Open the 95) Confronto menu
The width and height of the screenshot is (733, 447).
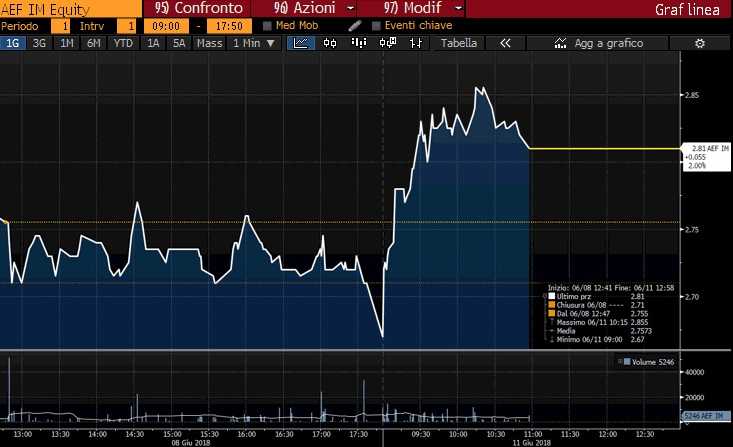199,8
